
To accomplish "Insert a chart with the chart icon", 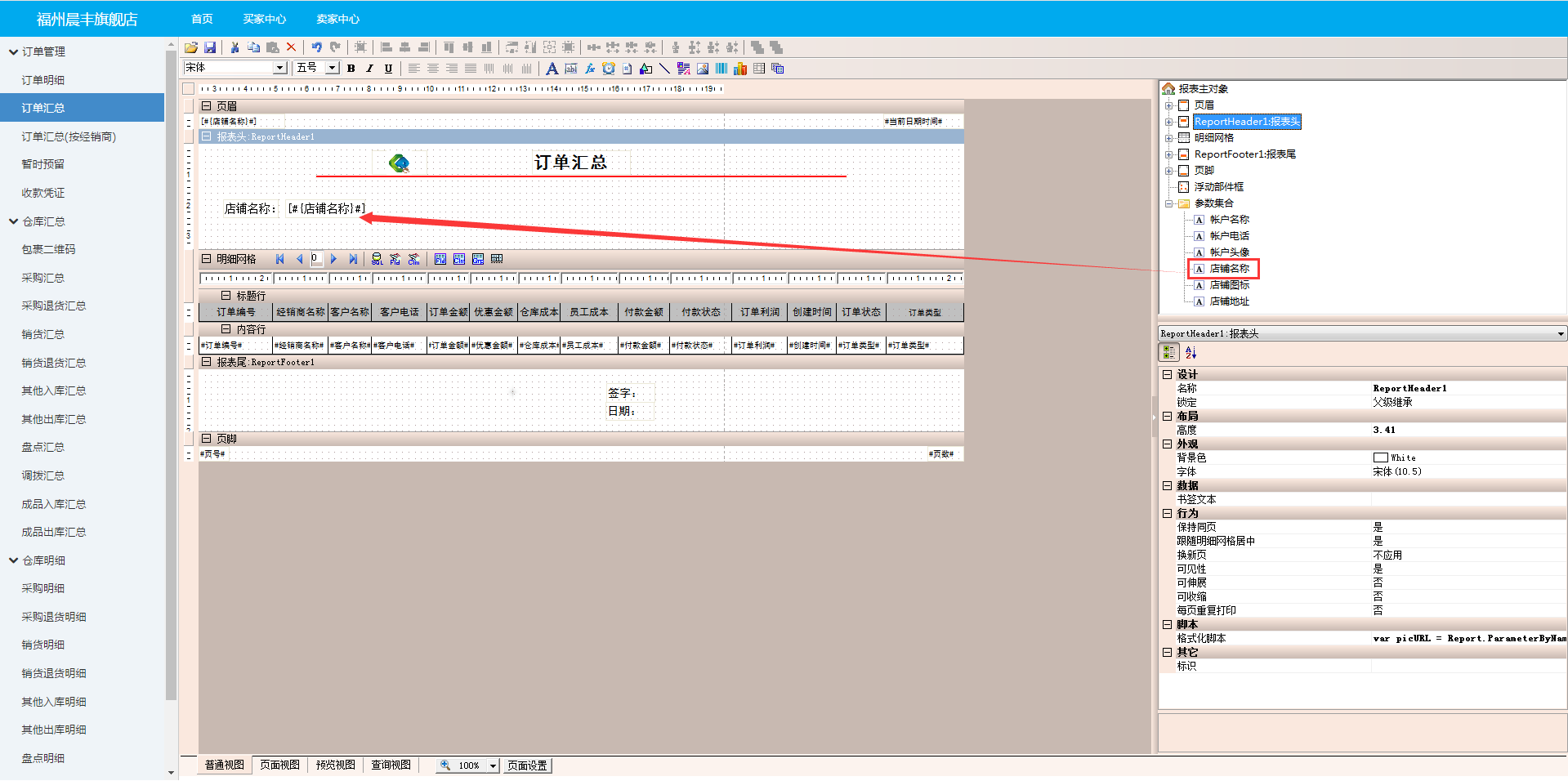I will click(x=740, y=69).
